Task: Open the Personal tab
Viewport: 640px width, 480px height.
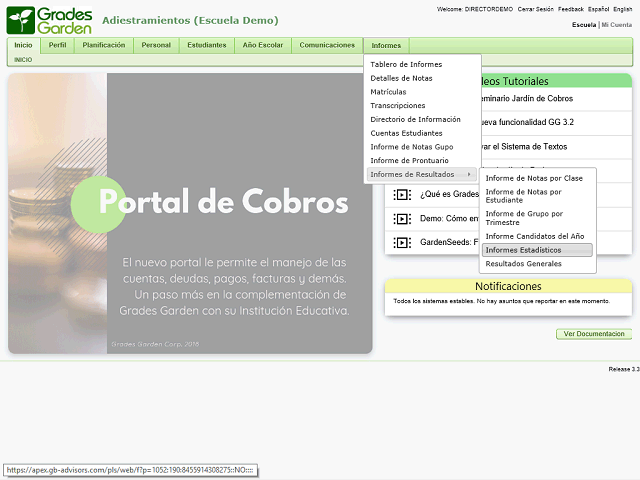Action: [x=156, y=45]
